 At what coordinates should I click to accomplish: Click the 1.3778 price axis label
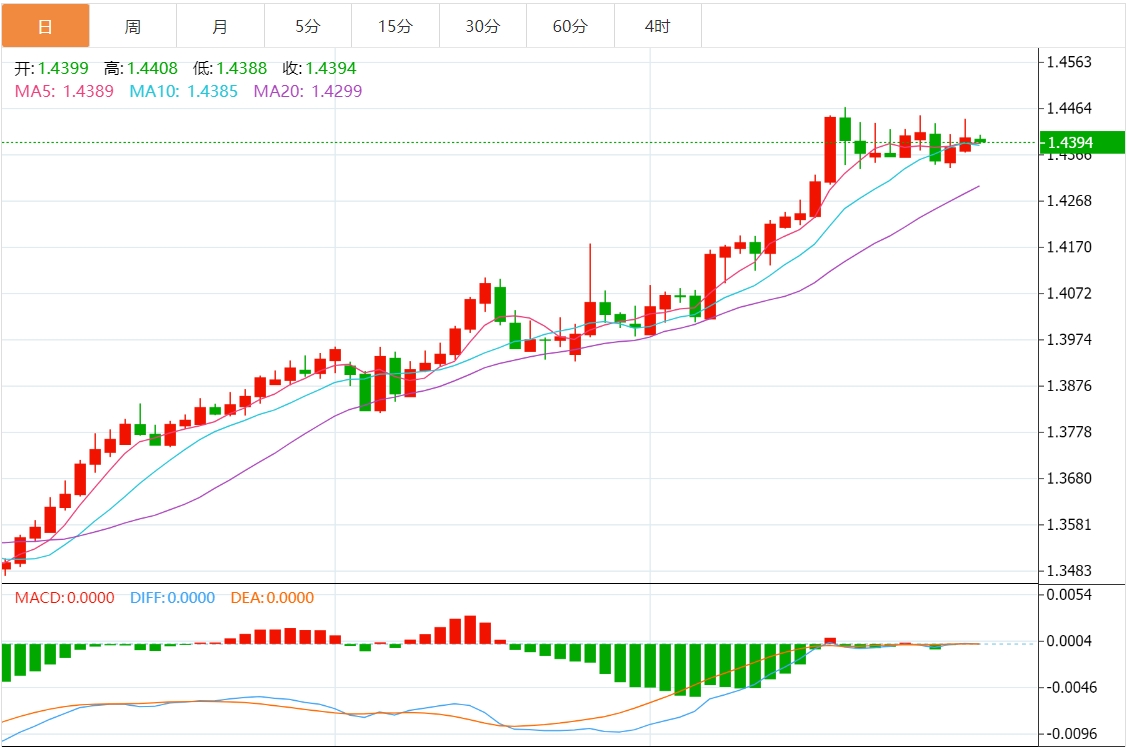click(1069, 432)
